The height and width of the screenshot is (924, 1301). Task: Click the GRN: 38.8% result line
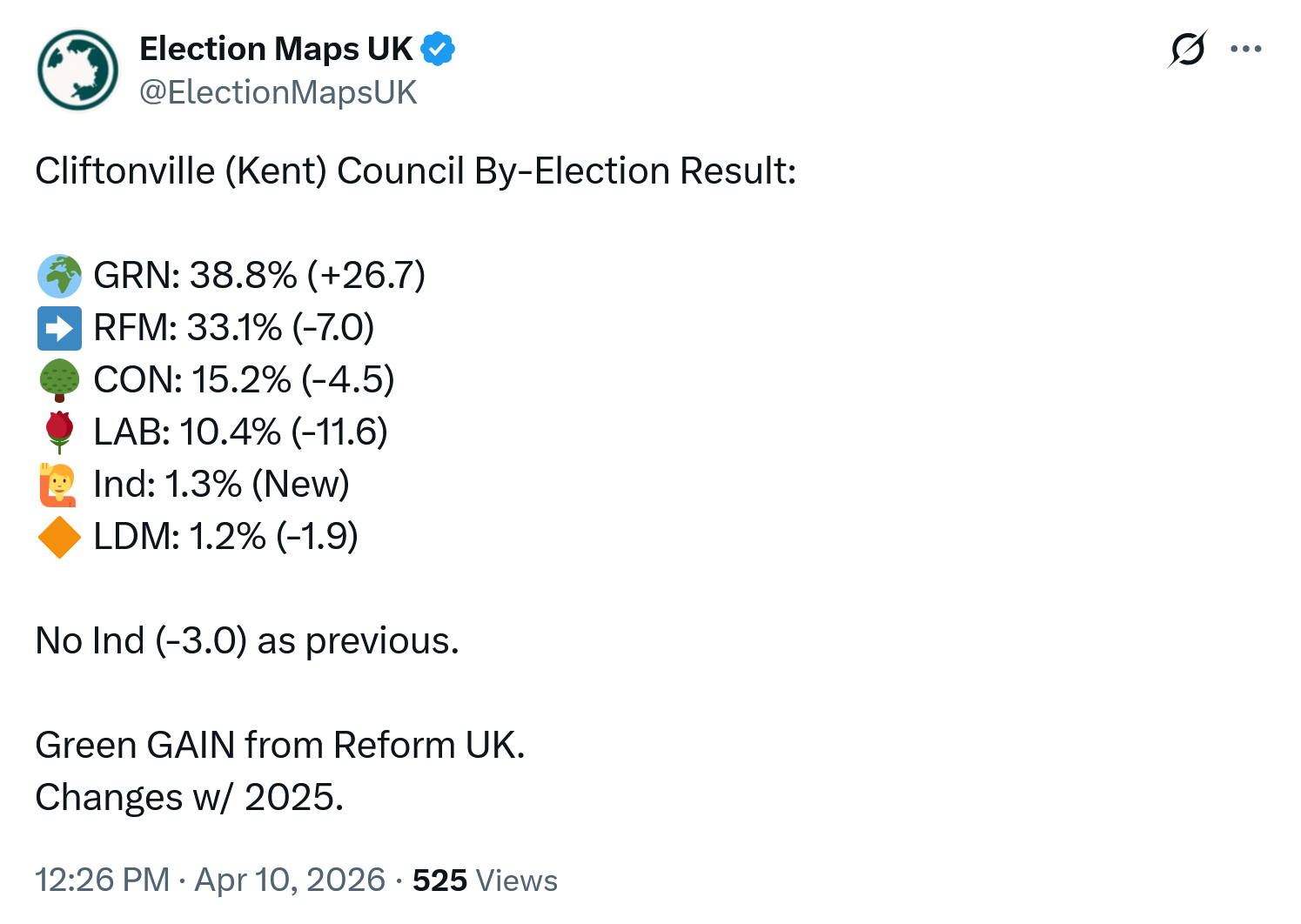pyautogui.click(x=258, y=276)
